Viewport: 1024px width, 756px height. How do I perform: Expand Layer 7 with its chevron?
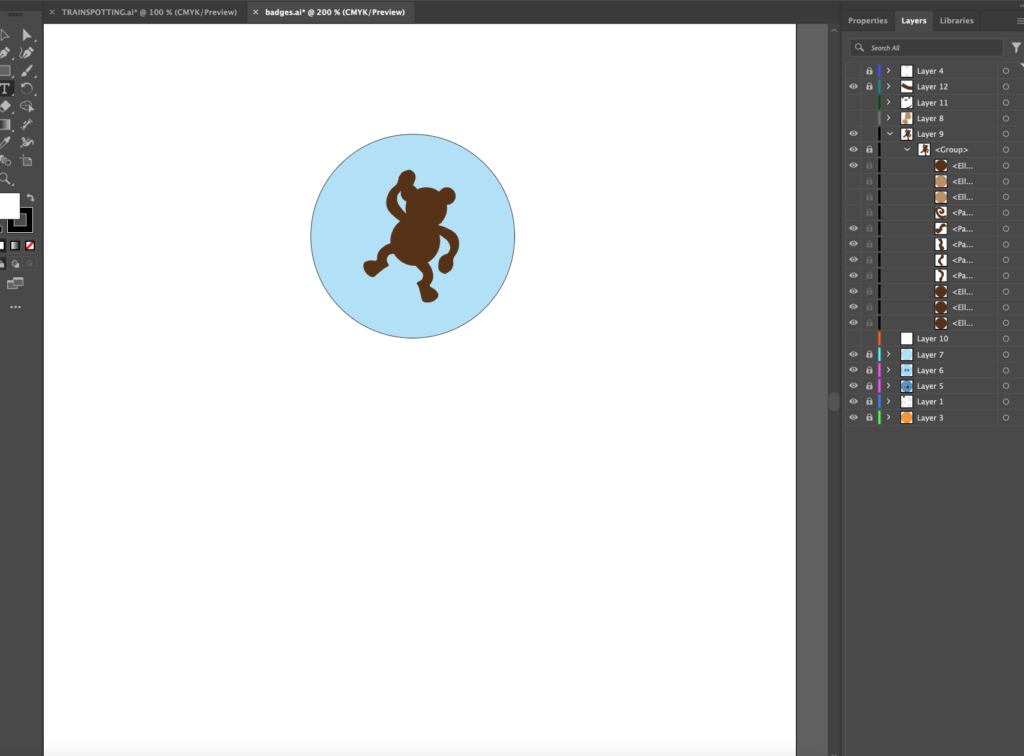pos(889,354)
